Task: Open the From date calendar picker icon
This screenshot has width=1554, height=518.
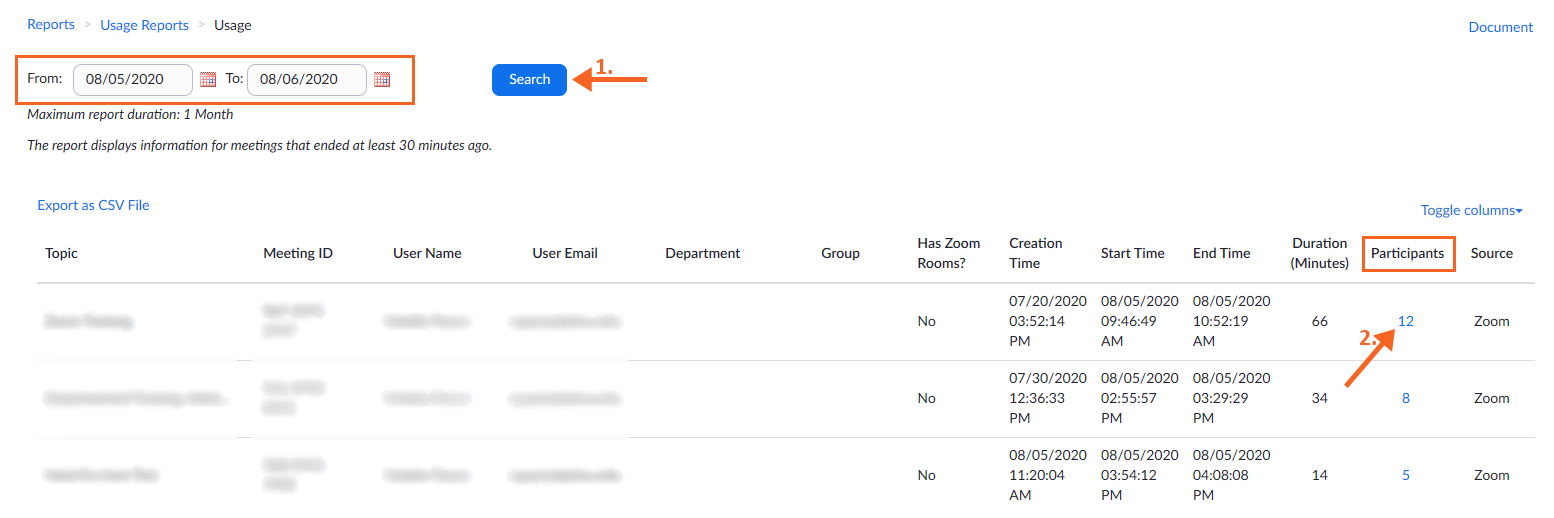Action: (x=208, y=80)
